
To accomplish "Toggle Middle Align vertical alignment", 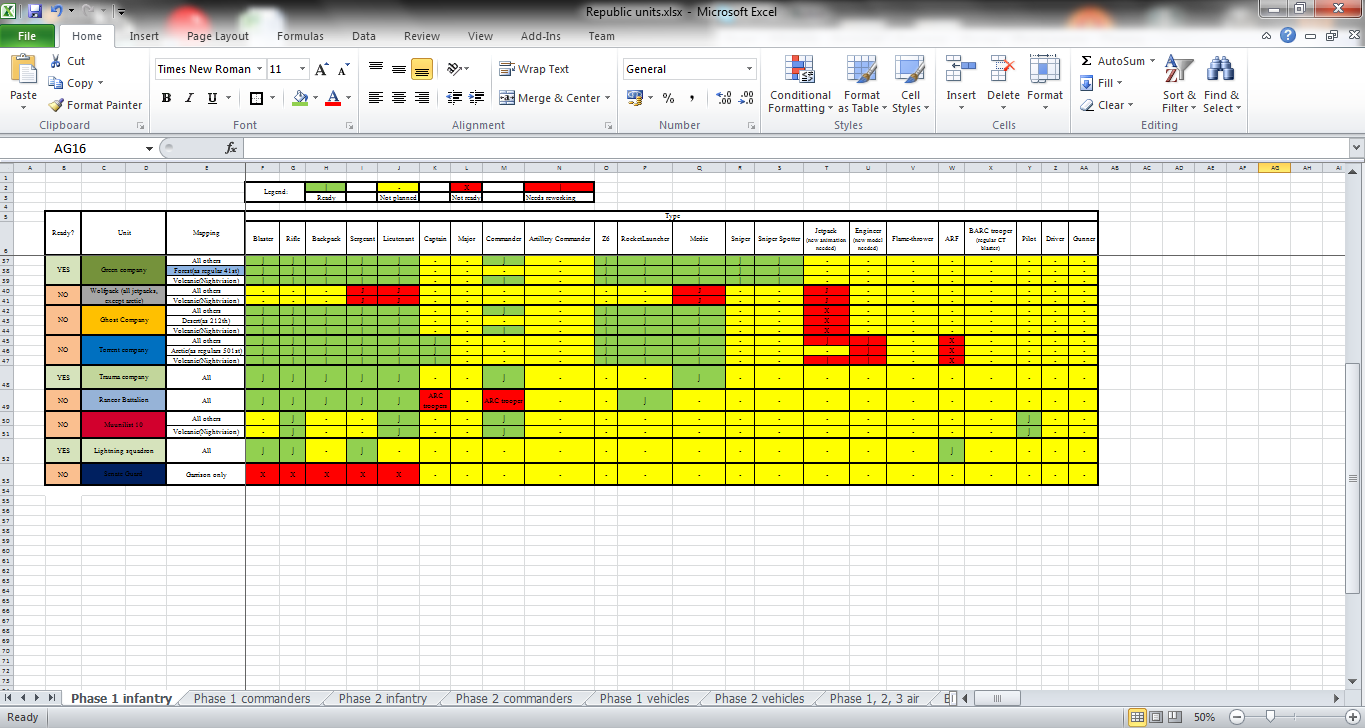I will pyautogui.click(x=399, y=69).
